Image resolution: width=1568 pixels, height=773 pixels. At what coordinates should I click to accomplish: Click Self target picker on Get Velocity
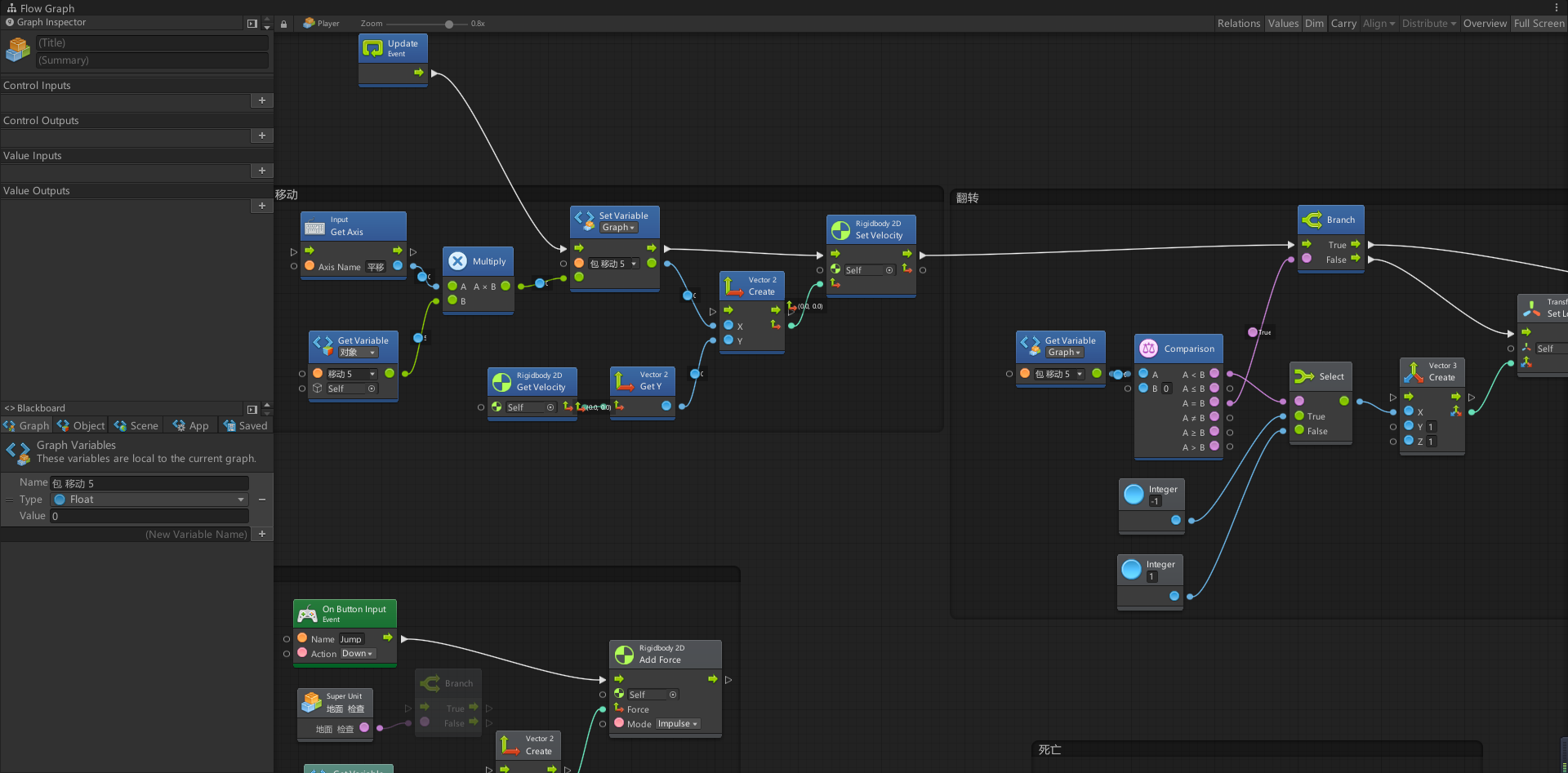tap(550, 407)
